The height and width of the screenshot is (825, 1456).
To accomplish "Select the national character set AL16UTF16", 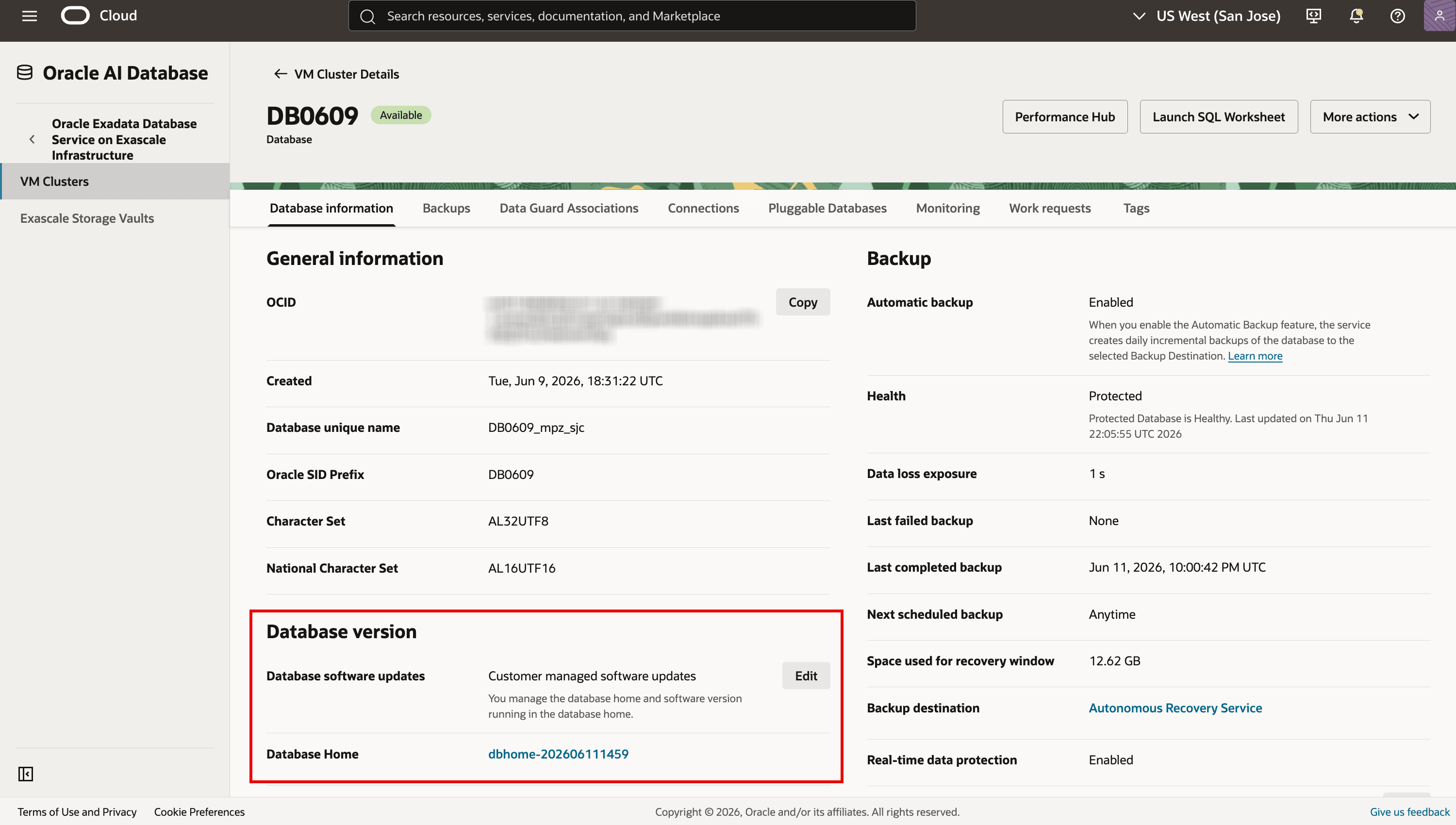I will click(521, 568).
